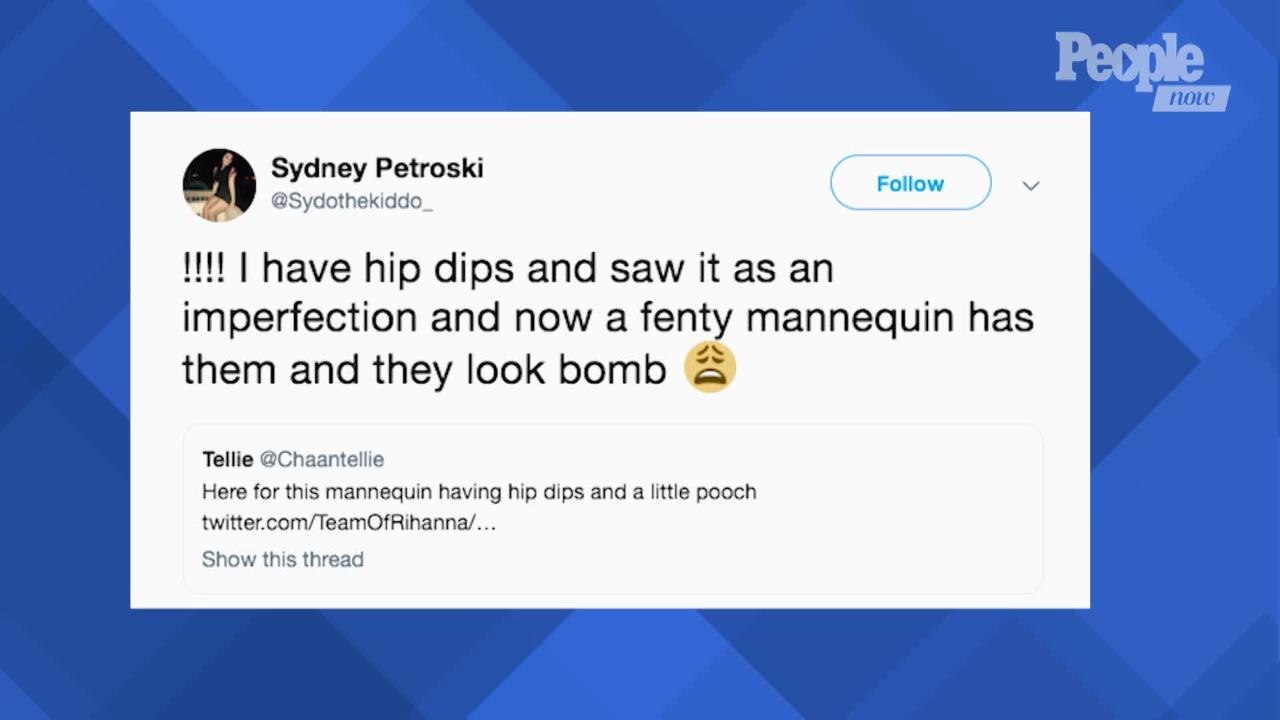Expand Show this thread

(283, 559)
